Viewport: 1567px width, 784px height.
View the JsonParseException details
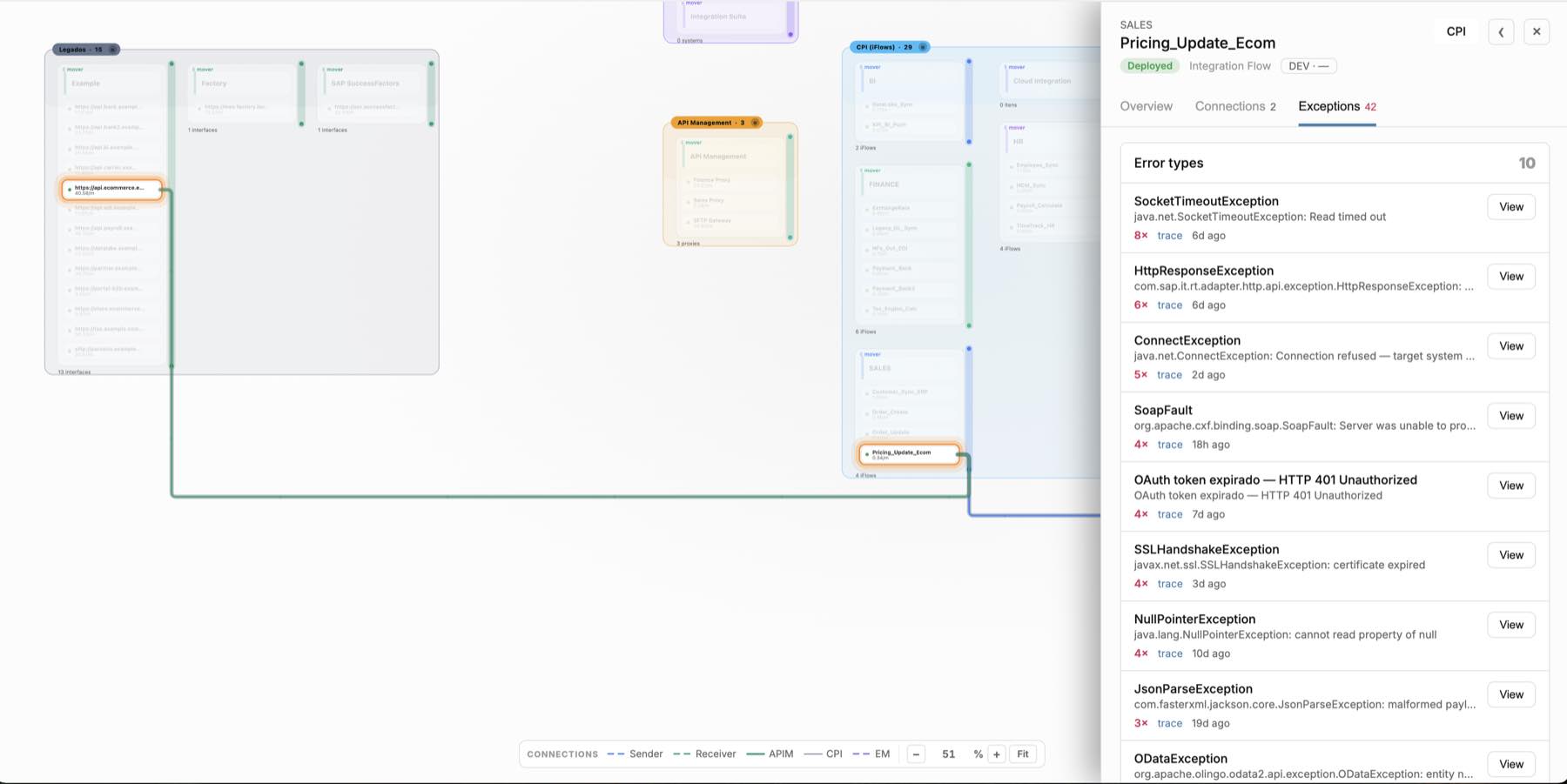pyautogui.click(x=1511, y=694)
